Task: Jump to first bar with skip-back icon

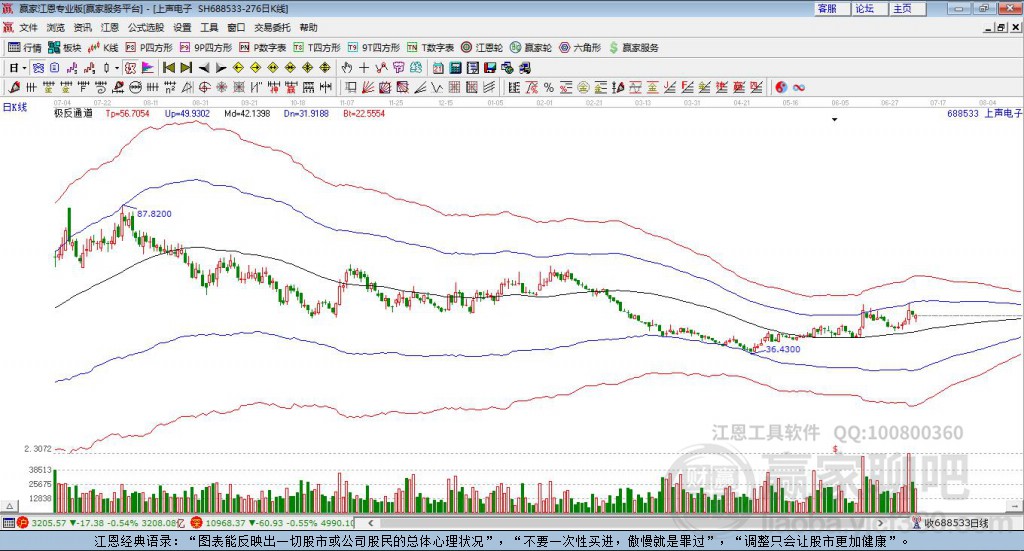Action: (x=168, y=68)
